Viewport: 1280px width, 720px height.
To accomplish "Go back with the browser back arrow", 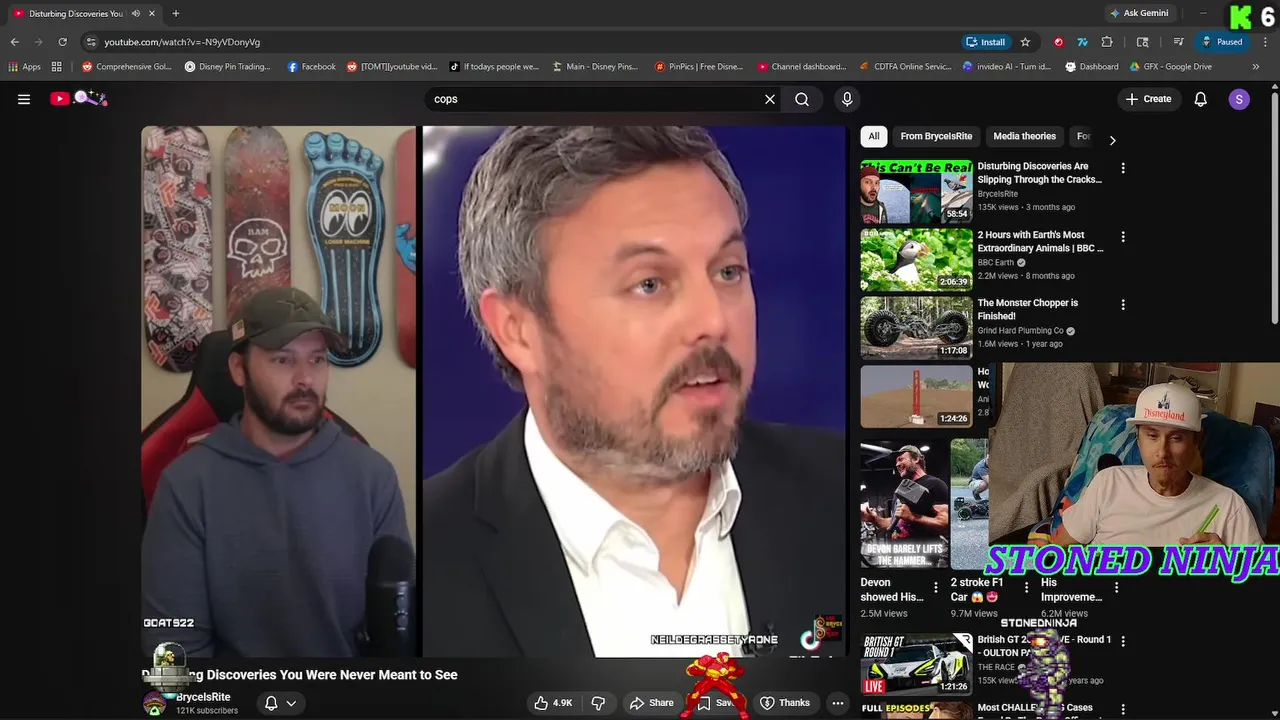I will pos(14,42).
